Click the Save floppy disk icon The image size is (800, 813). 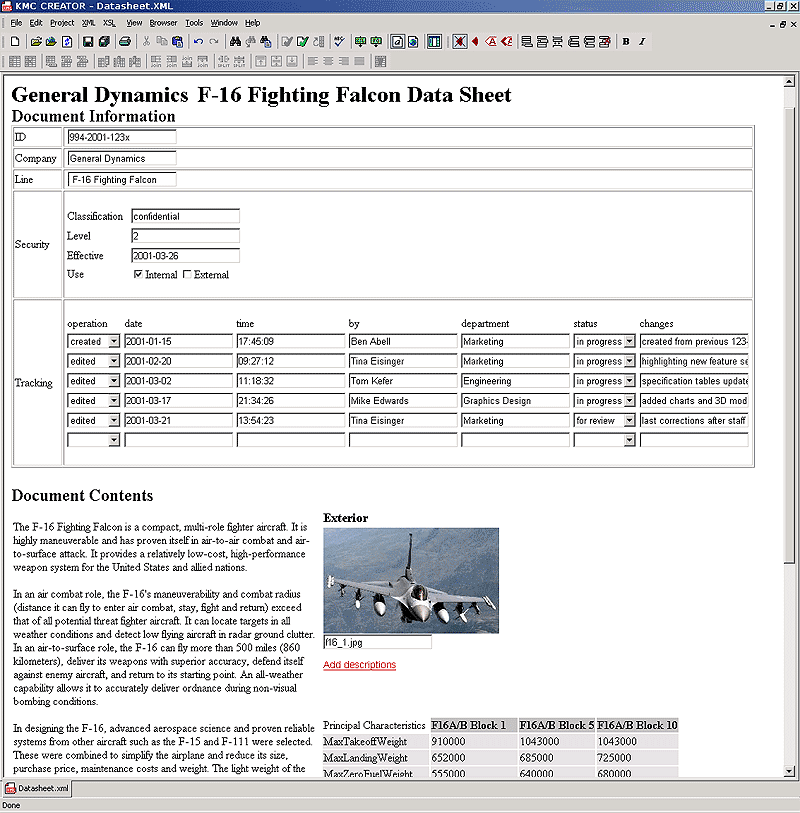[x=88, y=41]
